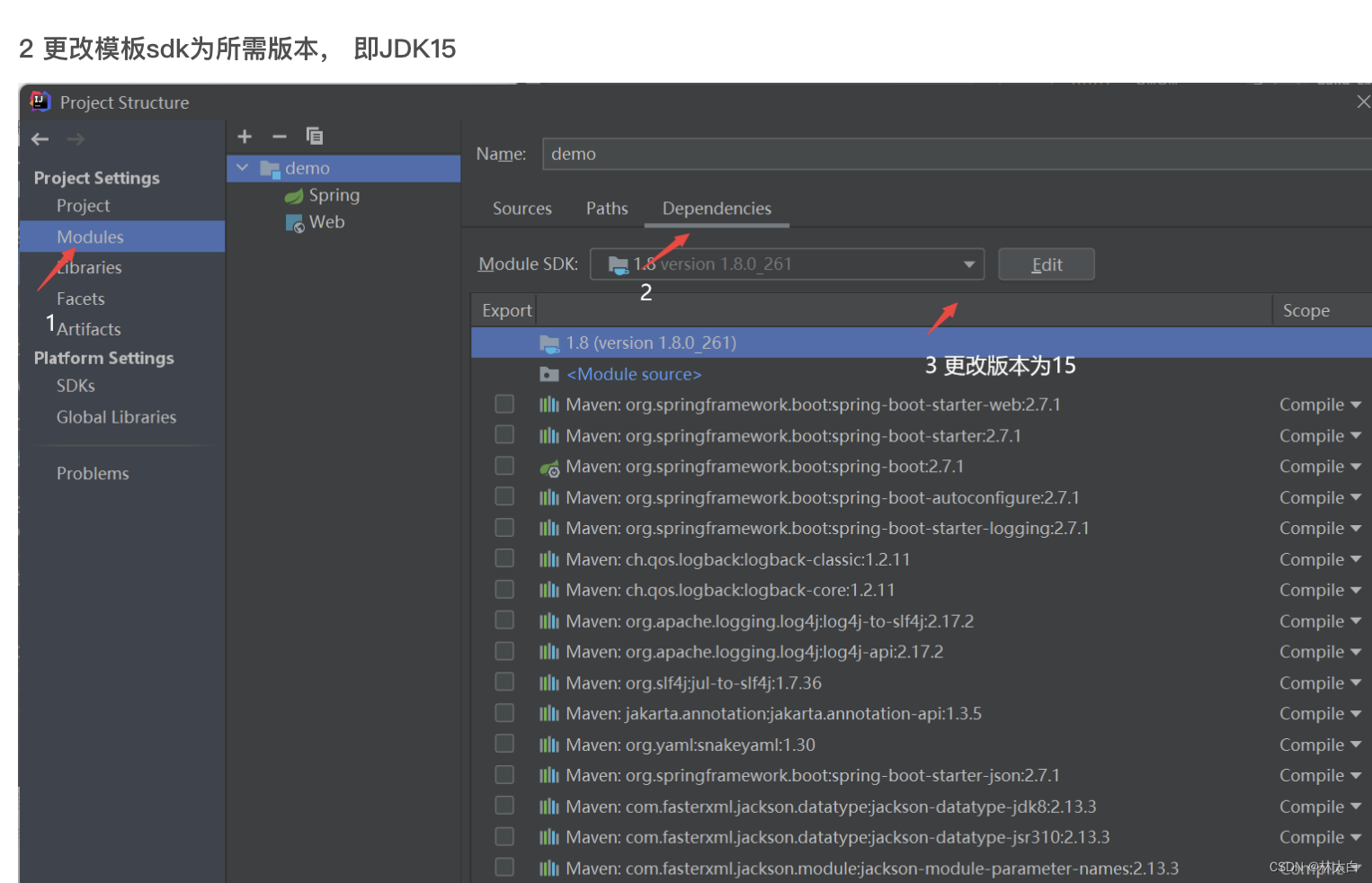
Task: Select Modules in Project Settings
Action: click(x=122, y=236)
